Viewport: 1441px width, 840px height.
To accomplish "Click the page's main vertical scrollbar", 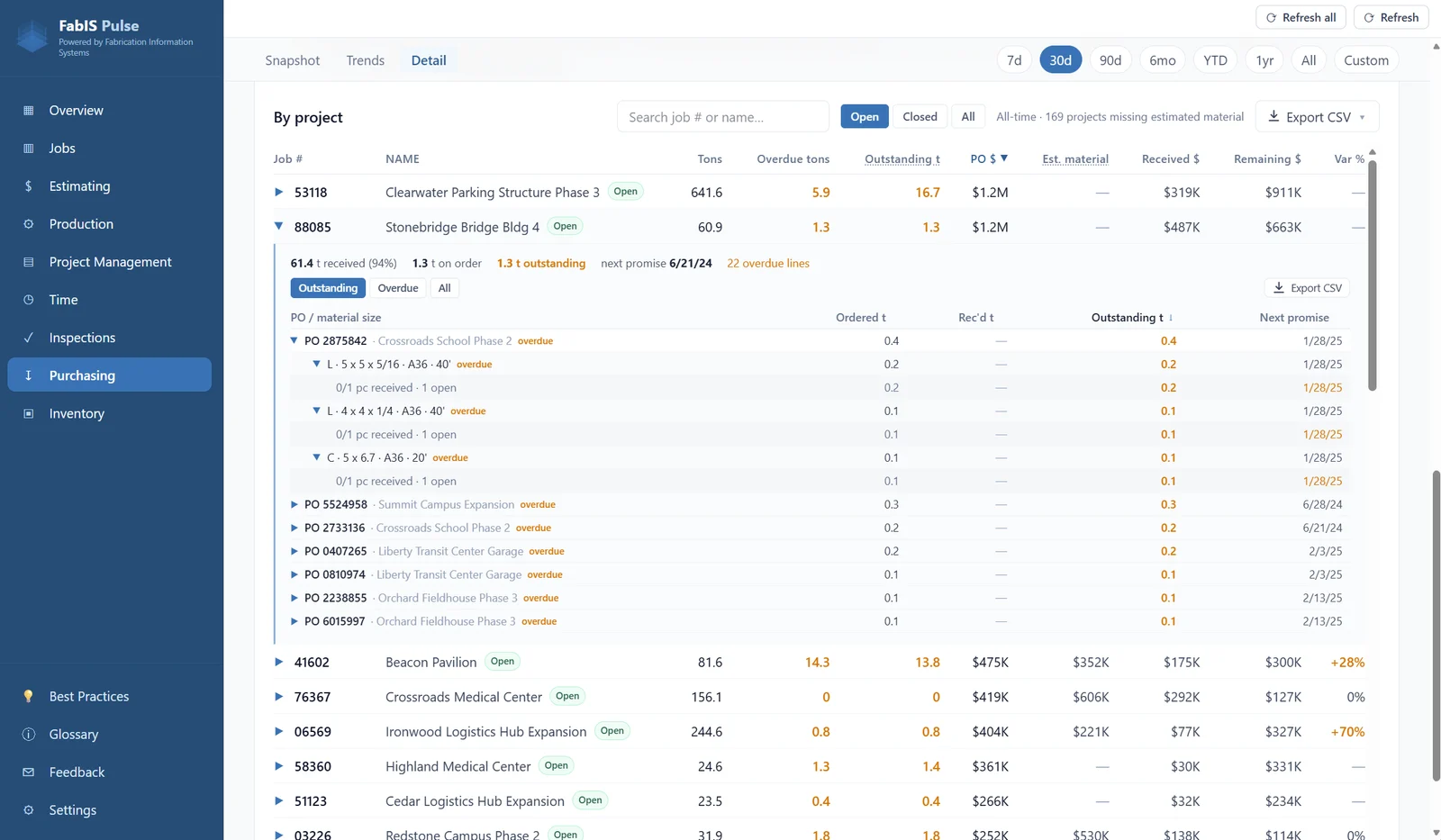I will click(1436, 625).
